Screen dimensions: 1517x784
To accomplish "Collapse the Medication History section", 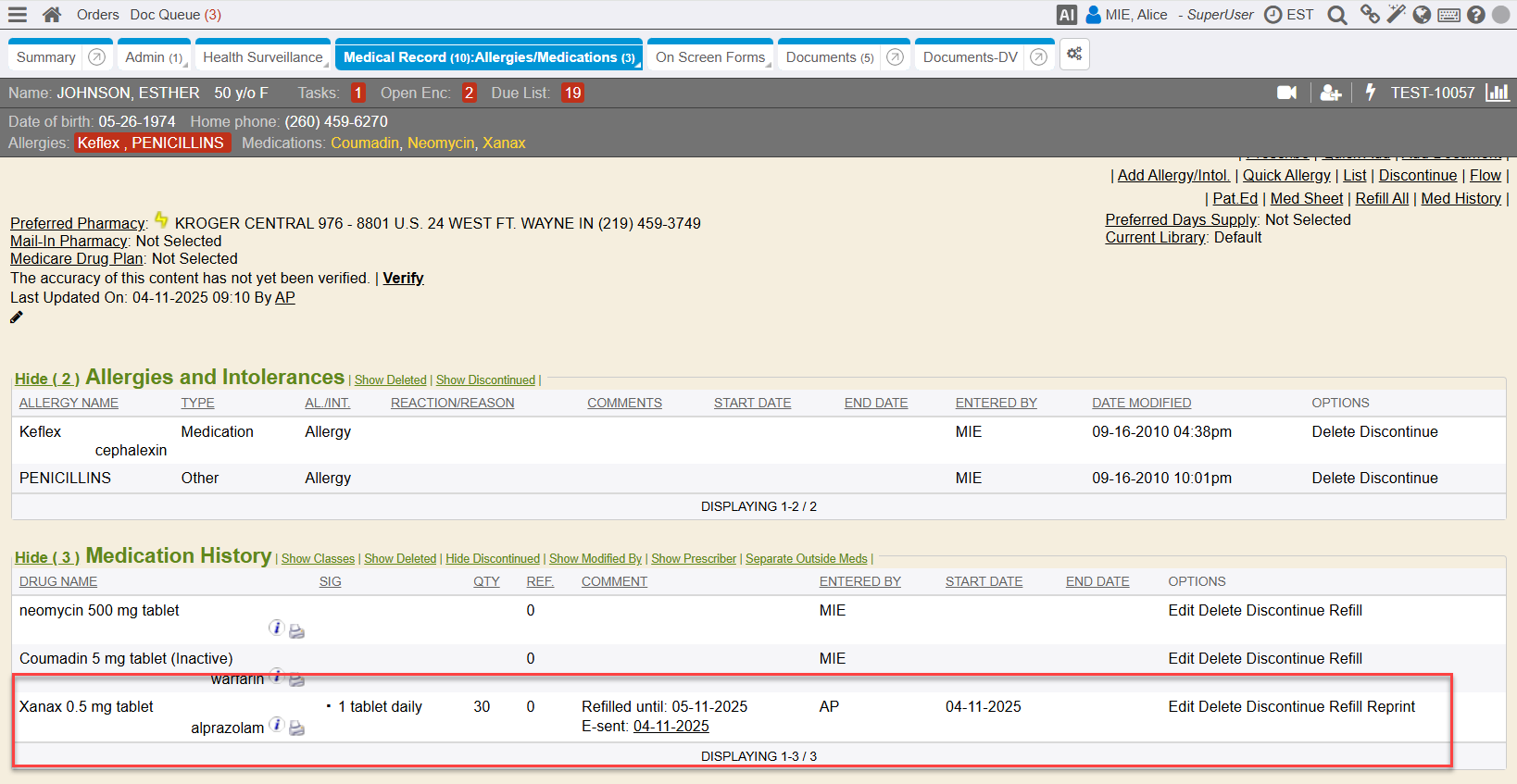I will [x=46, y=557].
